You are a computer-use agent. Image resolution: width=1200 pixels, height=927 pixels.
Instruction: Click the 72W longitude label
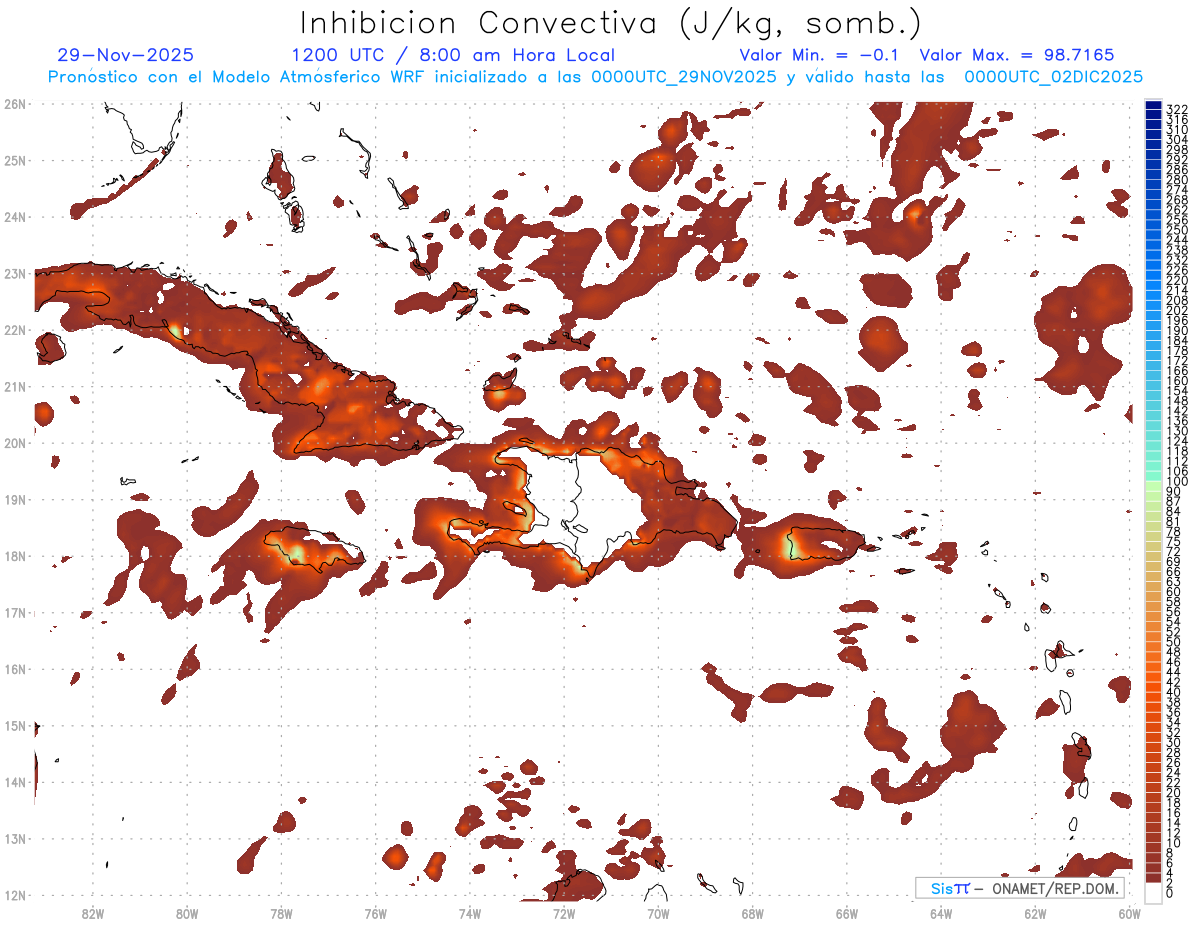pos(564,912)
